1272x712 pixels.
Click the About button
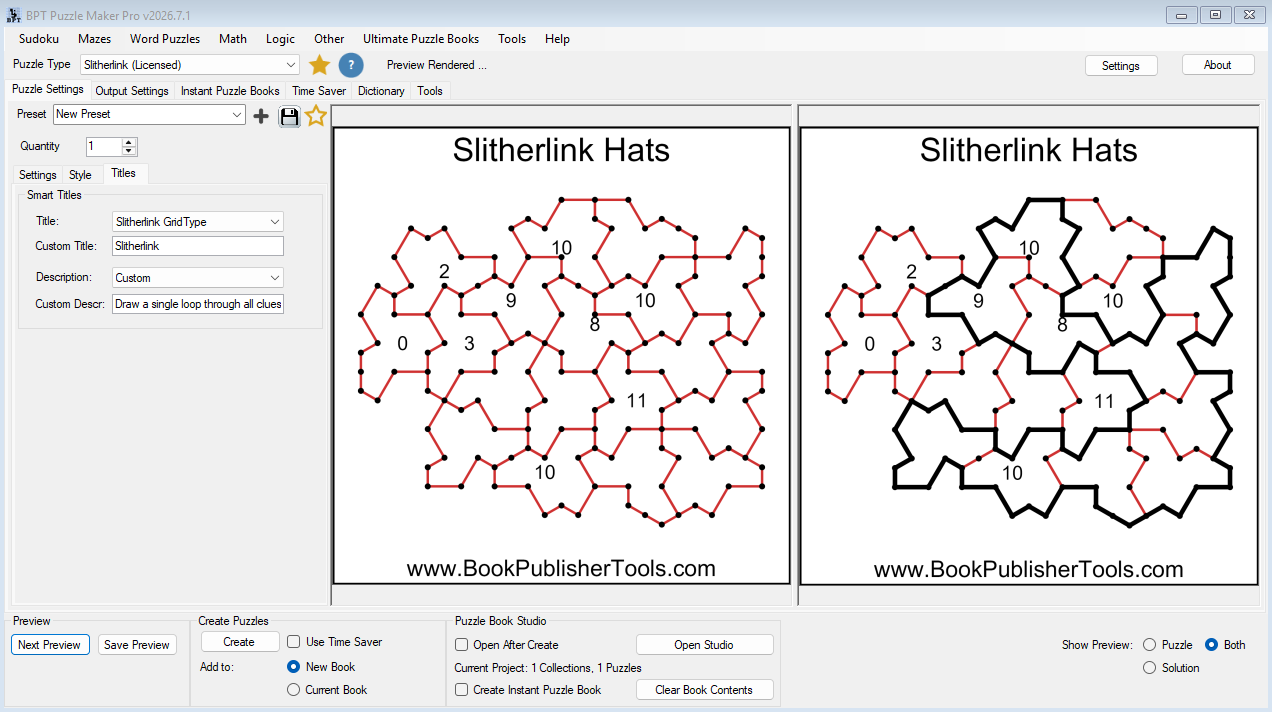[x=1218, y=64]
